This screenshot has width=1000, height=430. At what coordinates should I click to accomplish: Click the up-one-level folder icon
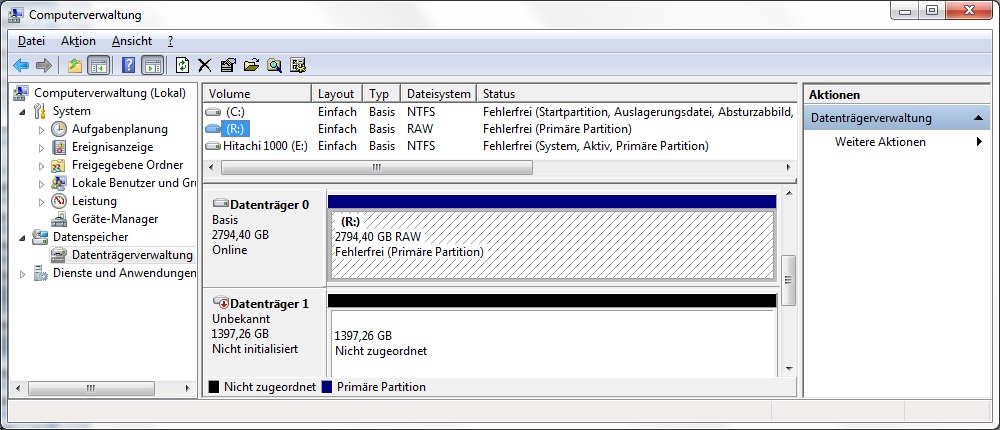tap(75, 65)
